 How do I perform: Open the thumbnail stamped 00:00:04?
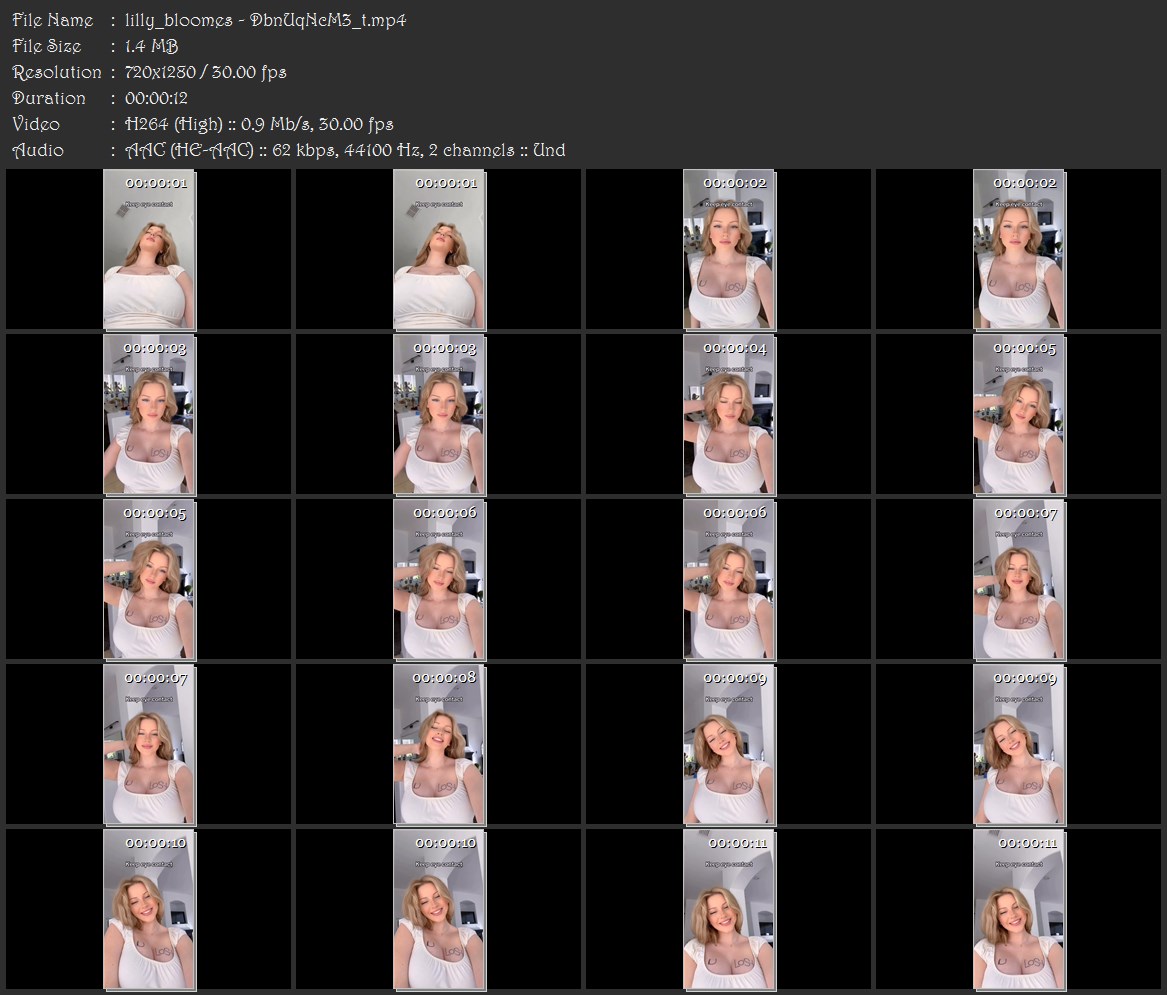(729, 415)
